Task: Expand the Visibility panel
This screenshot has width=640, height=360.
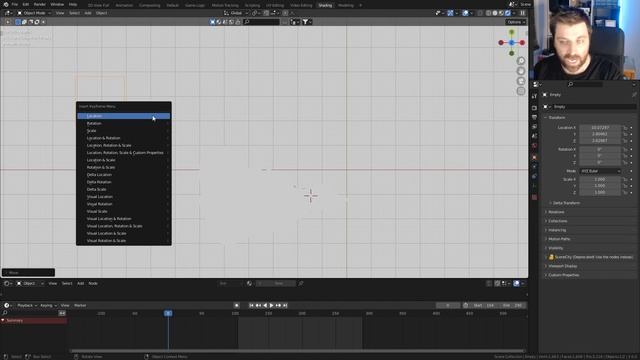Action: pos(556,248)
